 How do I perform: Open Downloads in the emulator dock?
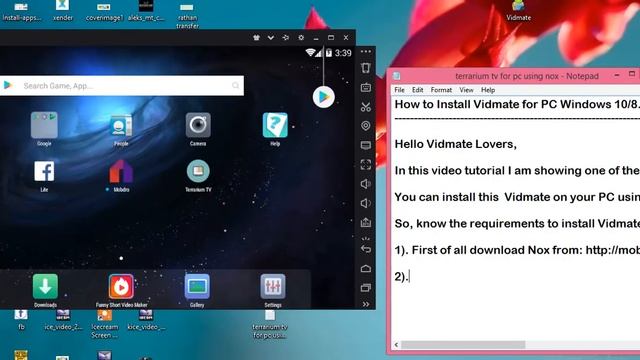[x=45, y=290]
